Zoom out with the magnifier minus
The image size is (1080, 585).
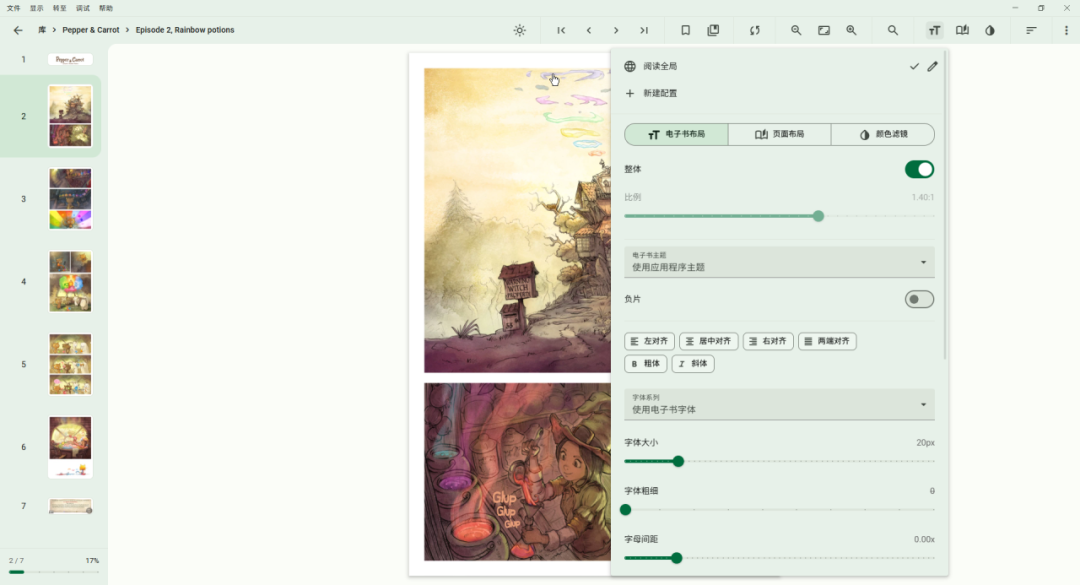coord(796,30)
